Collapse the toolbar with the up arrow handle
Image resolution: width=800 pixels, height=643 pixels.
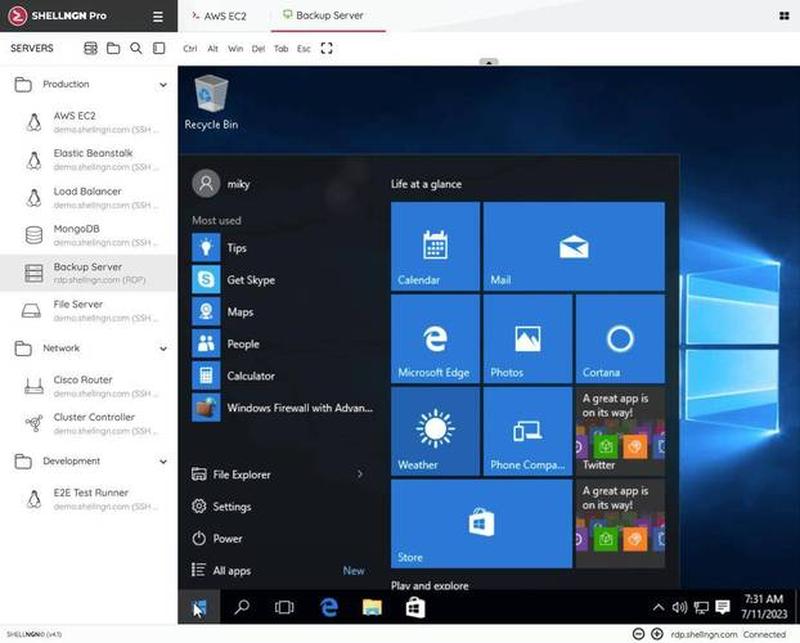click(x=489, y=62)
